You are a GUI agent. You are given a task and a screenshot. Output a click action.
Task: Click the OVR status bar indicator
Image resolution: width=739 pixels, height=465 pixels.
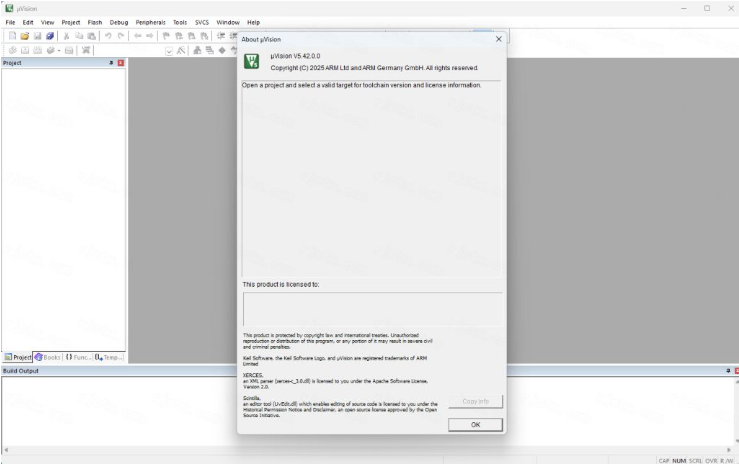point(711,460)
